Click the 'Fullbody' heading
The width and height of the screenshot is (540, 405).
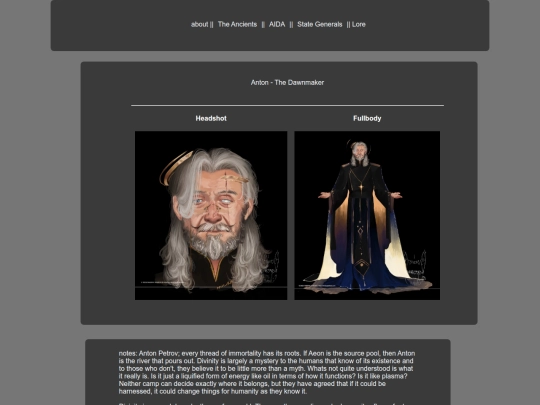(x=367, y=118)
